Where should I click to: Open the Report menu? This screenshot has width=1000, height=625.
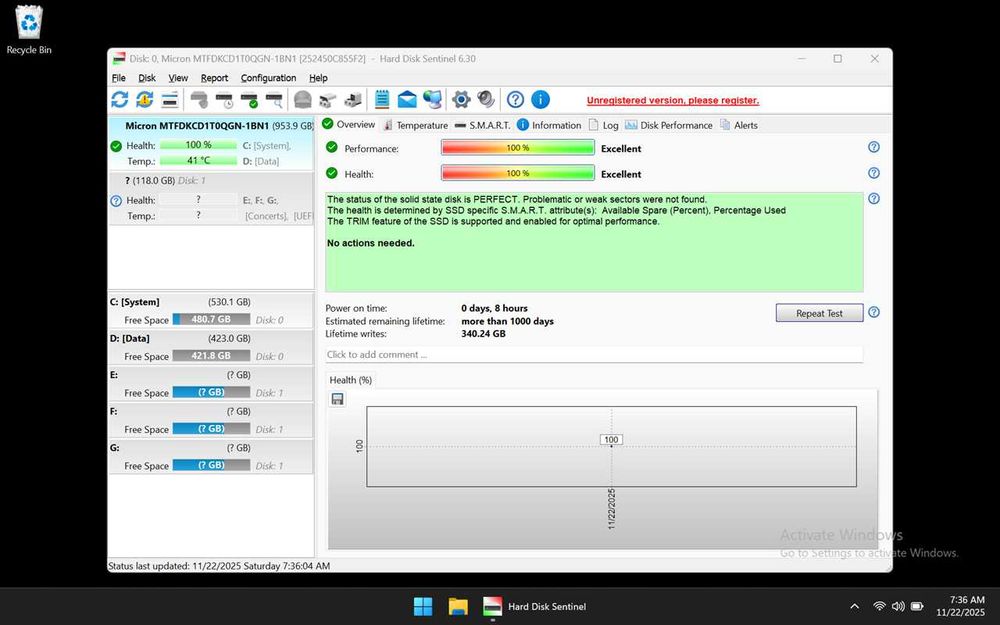(214, 78)
